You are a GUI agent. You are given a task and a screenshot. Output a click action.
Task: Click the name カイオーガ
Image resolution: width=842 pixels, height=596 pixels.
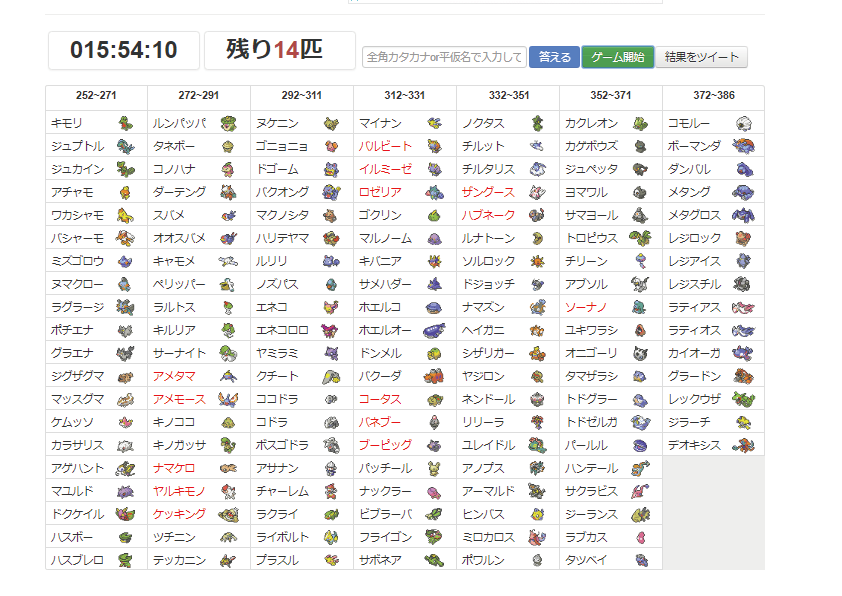tap(694, 353)
